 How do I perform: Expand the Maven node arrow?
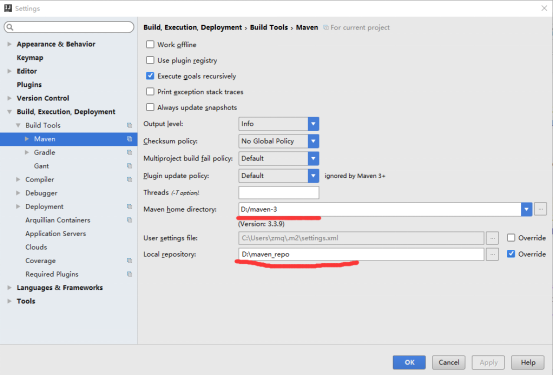click(27, 139)
